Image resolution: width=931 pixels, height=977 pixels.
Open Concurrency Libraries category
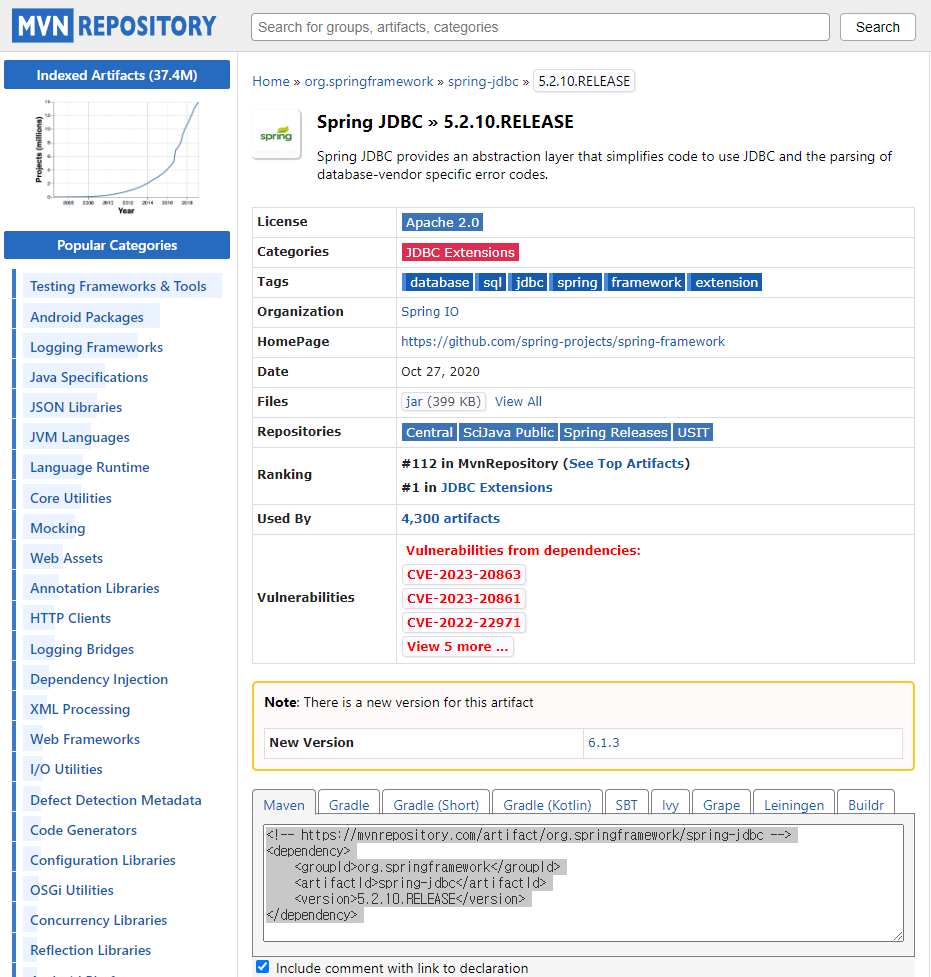click(98, 920)
